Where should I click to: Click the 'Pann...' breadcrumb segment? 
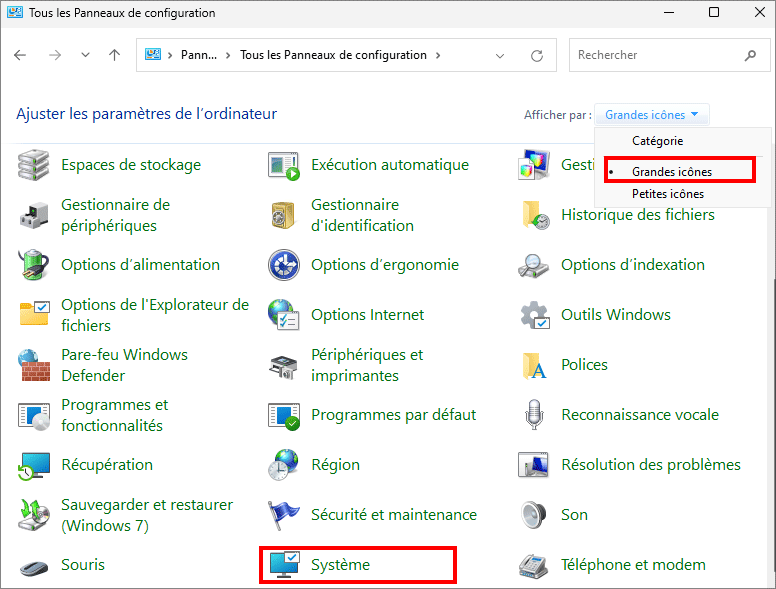point(199,55)
